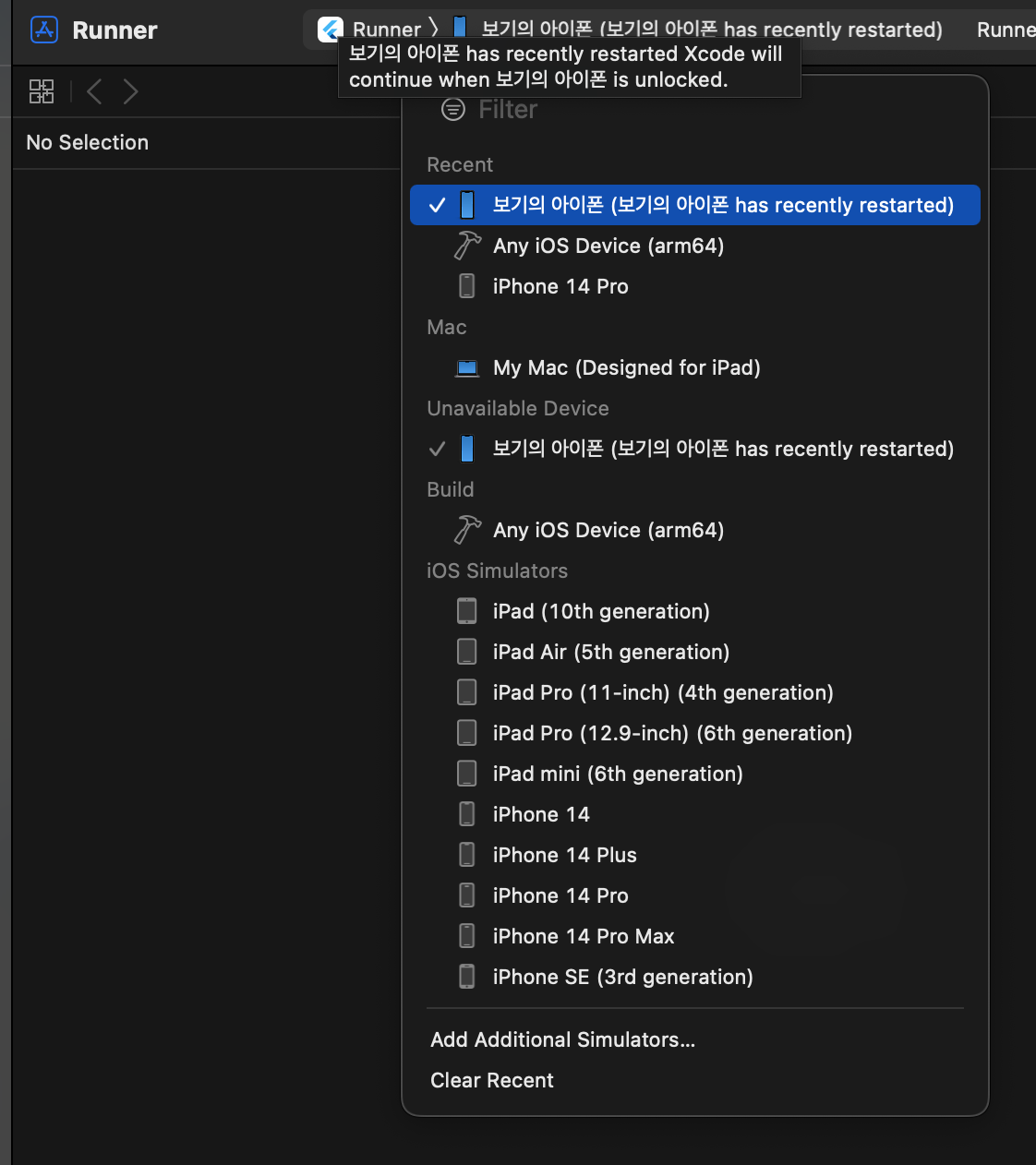Choose iPhone 14 Pro under Recent
Screen dimensions: 1036x1165
(x=695, y=286)
